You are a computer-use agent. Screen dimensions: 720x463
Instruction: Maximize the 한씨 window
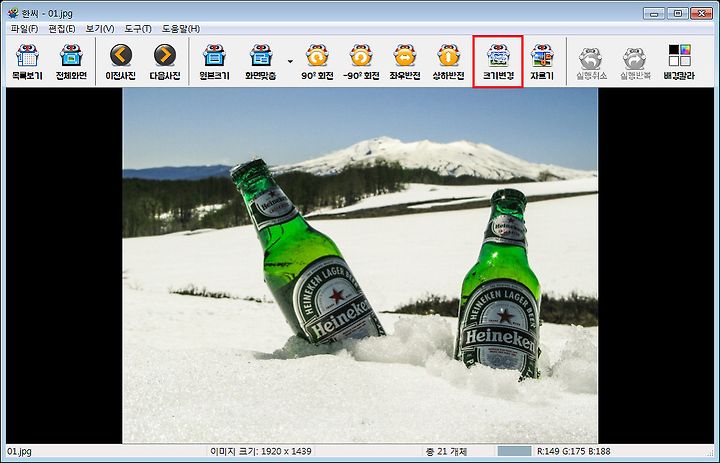coord(677,13)
